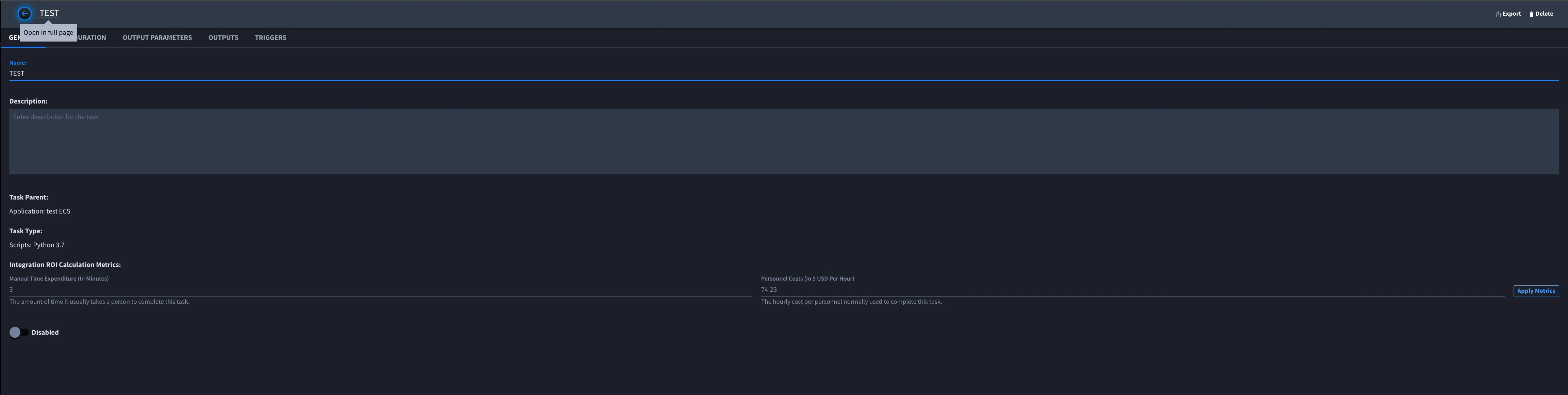Click the back arrow icon beside TEST
Image resolution: width=1568 pixels, height=395 pixels.
click(24, 13)
